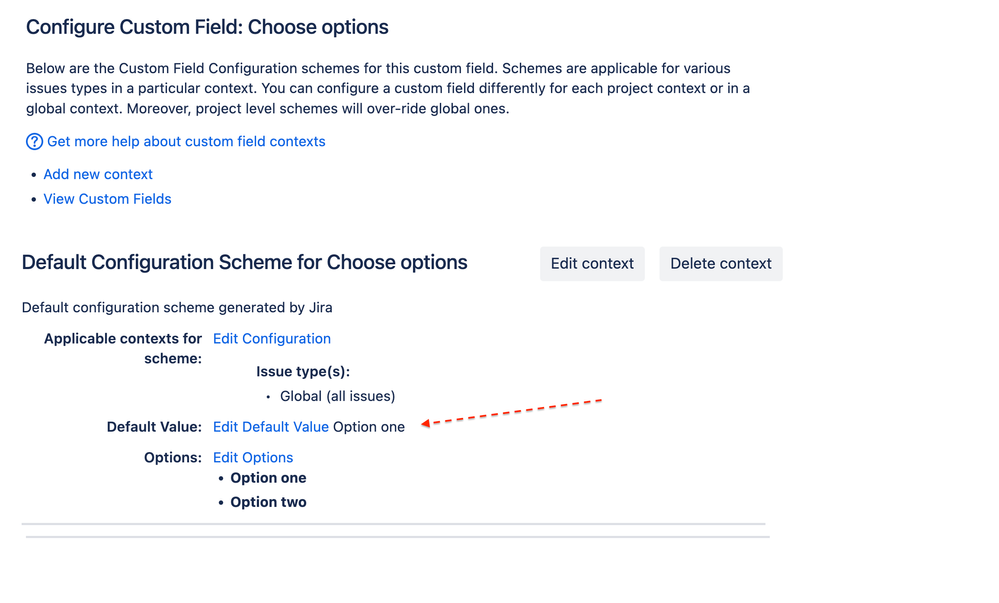Select 'Option one' in the options list
This screenshot has height=603, width=999.
268,478
